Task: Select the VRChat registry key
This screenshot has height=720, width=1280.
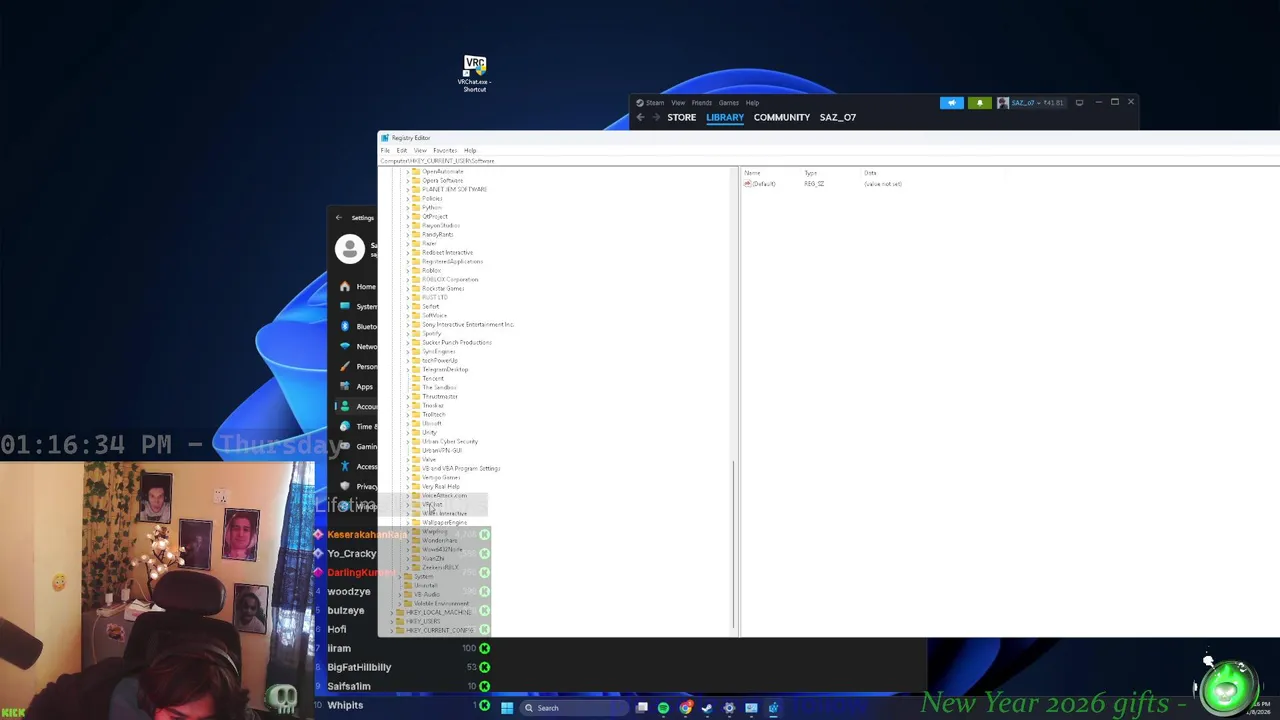Action: 432,505
